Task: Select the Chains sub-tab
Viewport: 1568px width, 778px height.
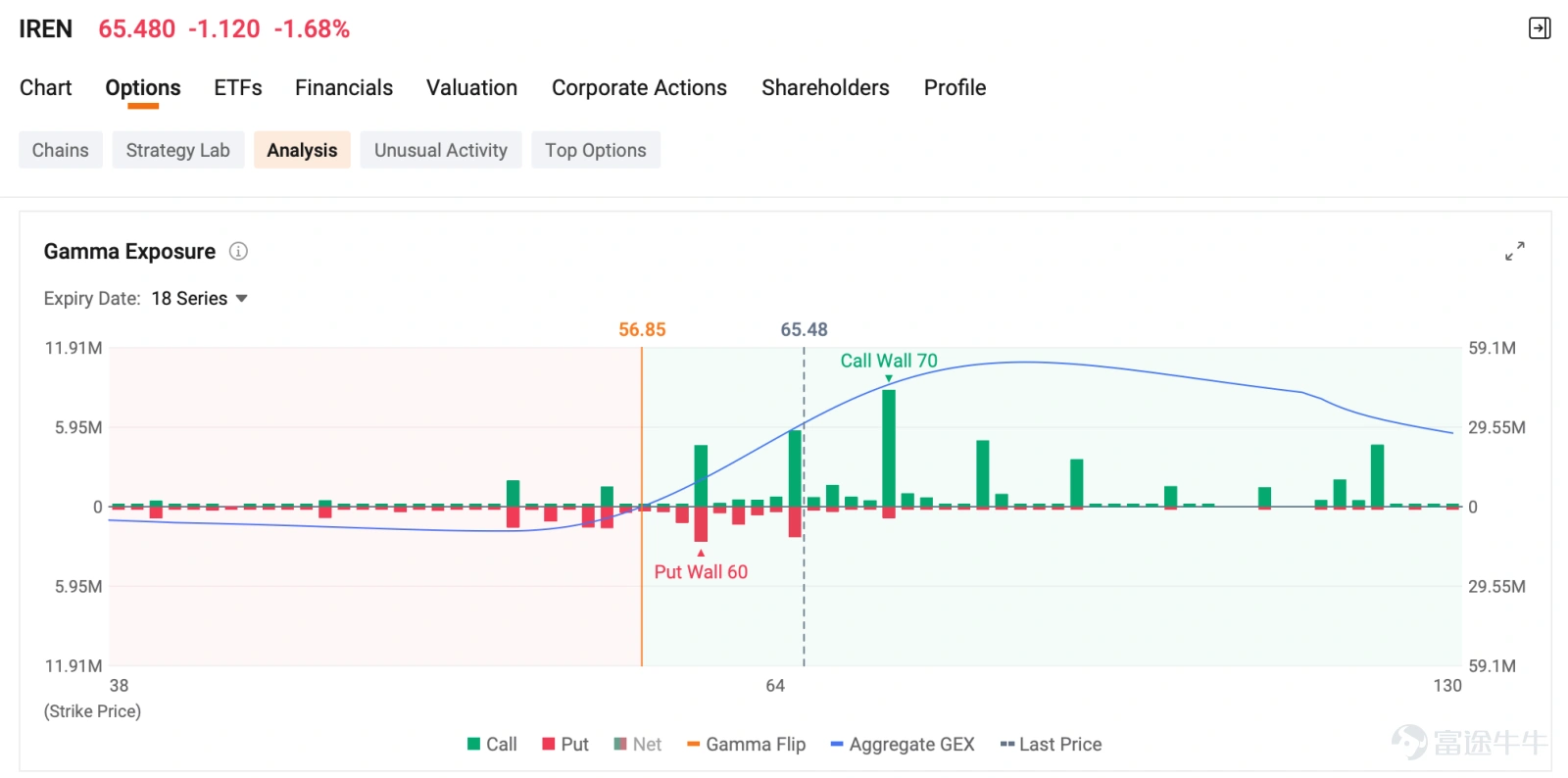Action: [x=61, y=150]
